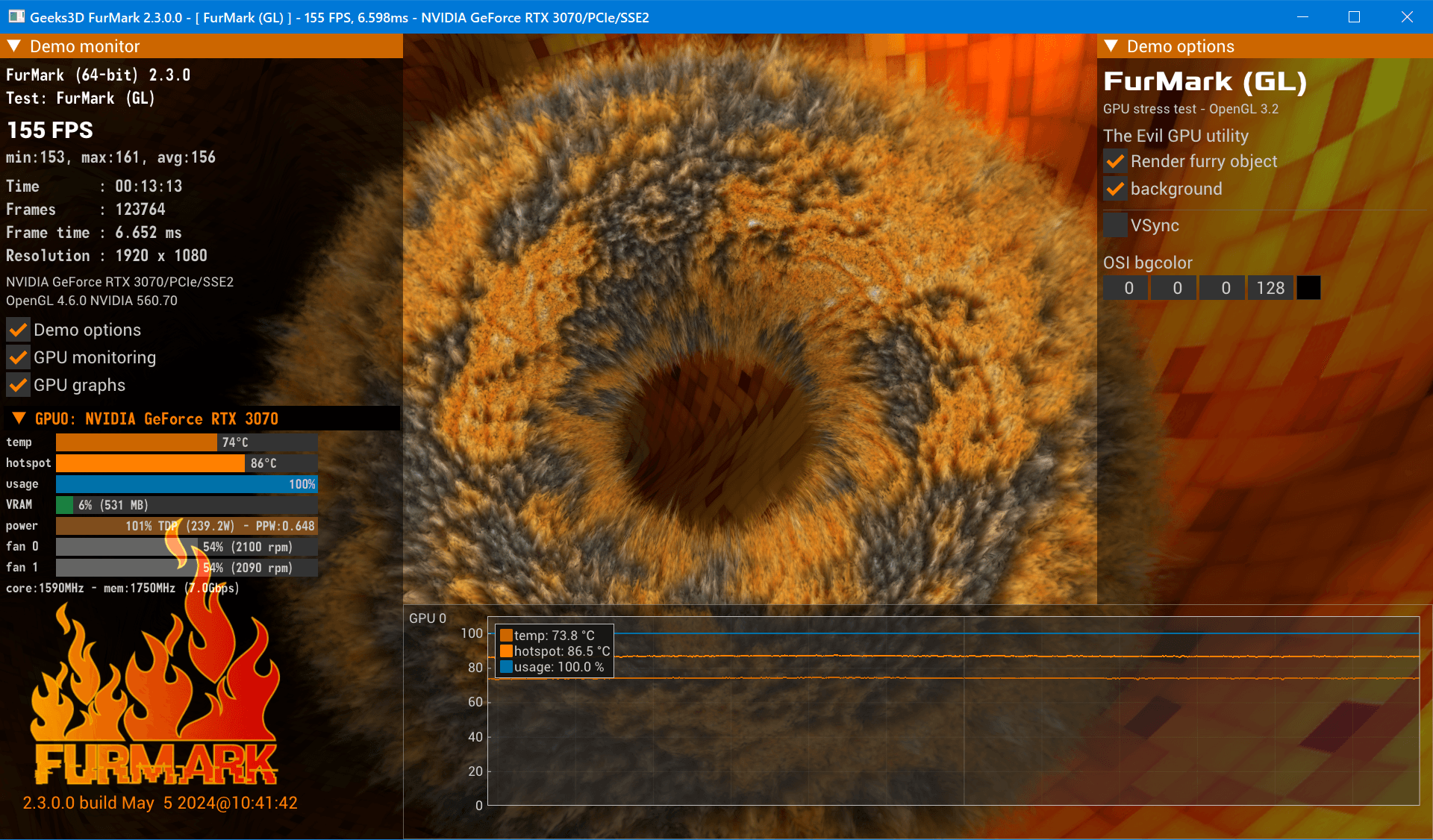Click the third OSI bgcolor value field
The width and height of the screenshot is (1433, 840).
[1223, 288]
